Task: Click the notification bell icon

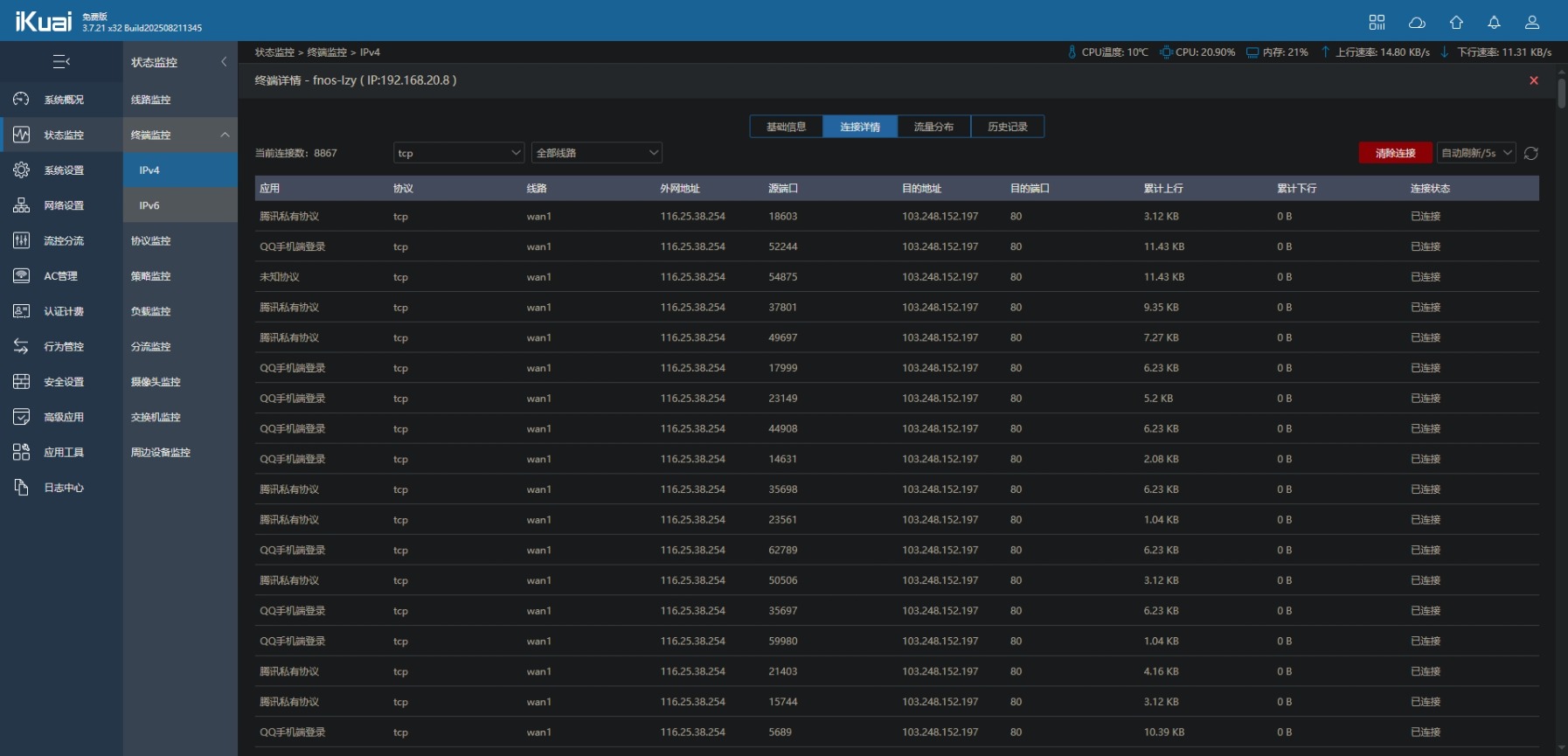Action: (x=1494, y=22)
